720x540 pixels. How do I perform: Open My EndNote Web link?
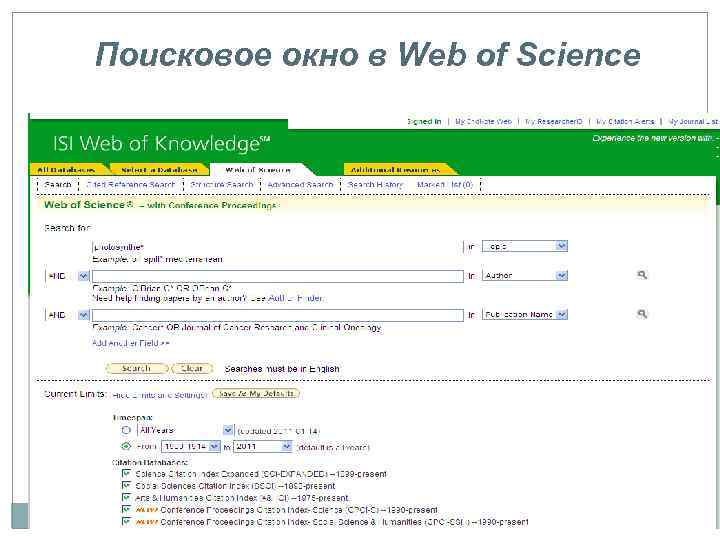pos(483,121)
